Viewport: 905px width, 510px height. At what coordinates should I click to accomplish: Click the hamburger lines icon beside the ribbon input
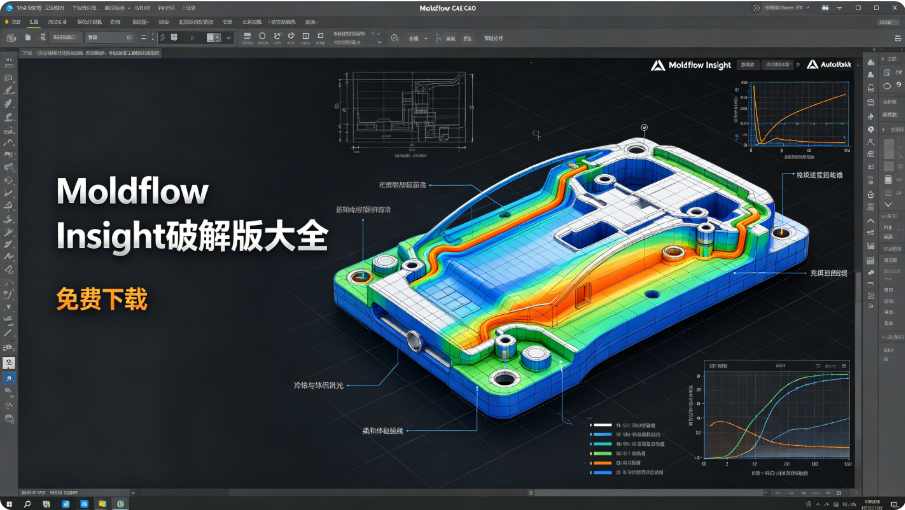(x=144, y=38)
